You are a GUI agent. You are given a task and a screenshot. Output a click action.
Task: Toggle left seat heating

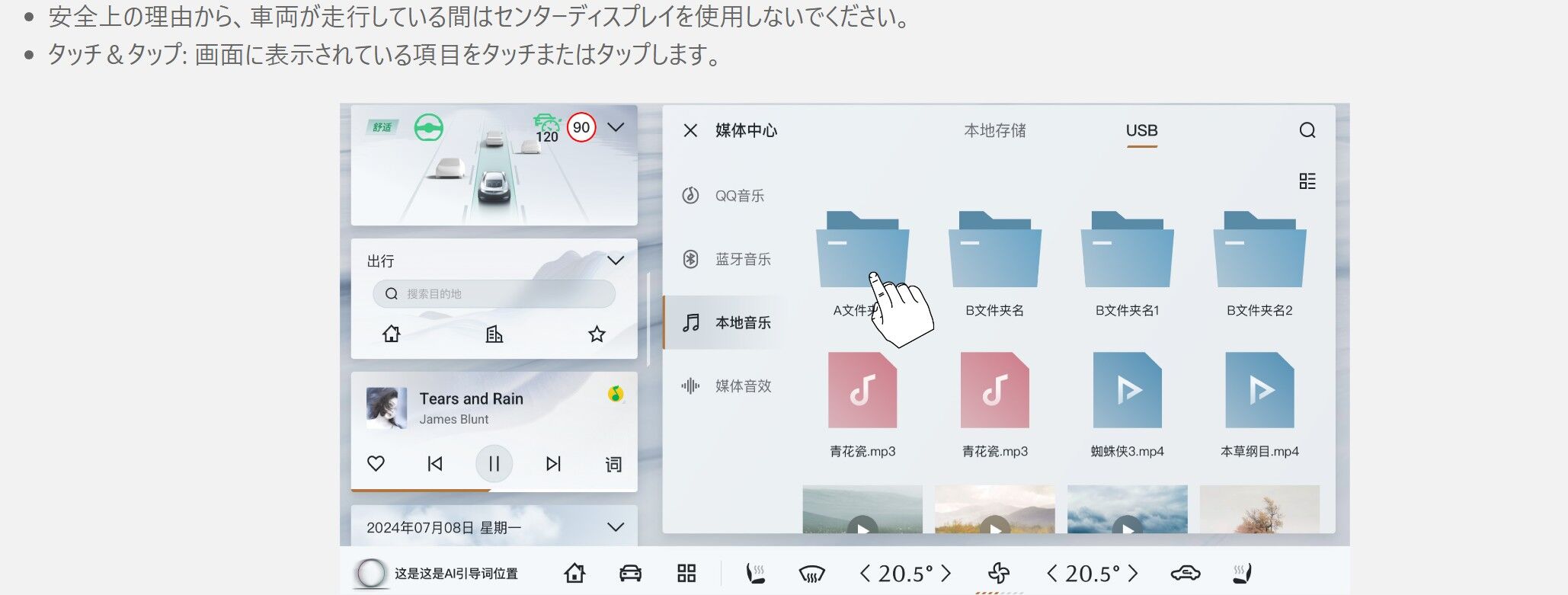[755, 573]
